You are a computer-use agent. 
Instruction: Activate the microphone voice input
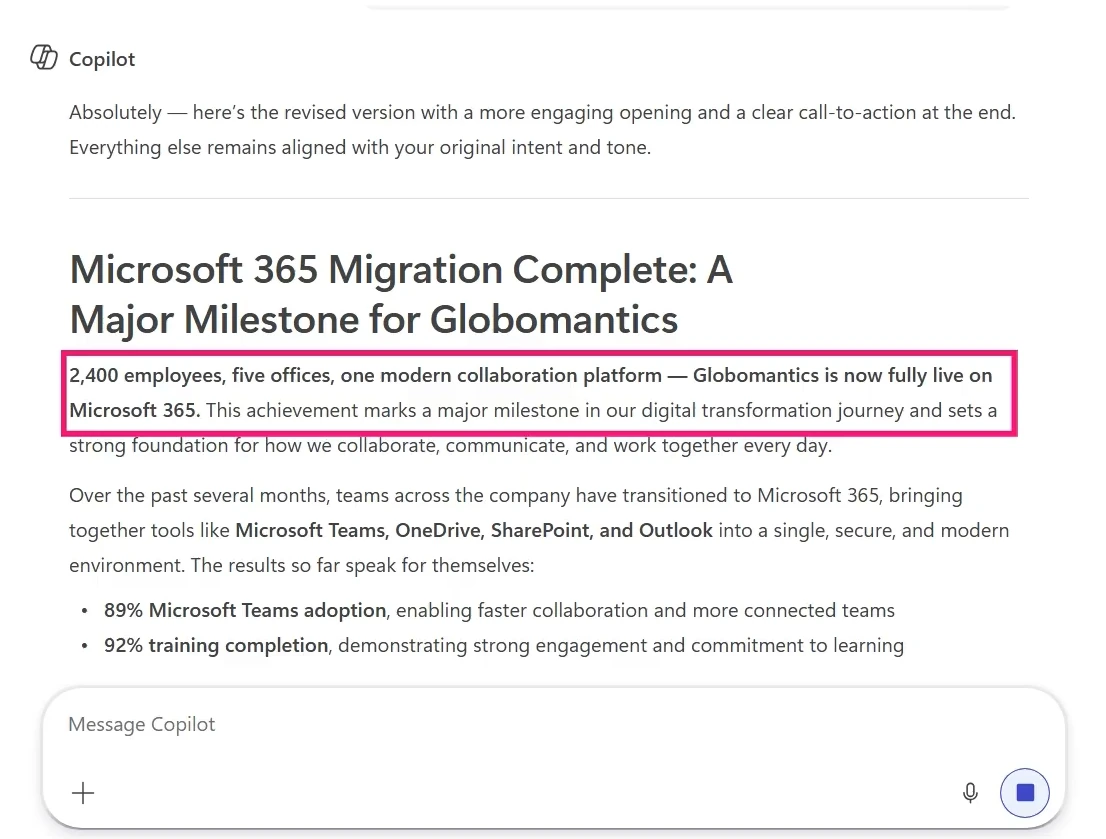970,793
